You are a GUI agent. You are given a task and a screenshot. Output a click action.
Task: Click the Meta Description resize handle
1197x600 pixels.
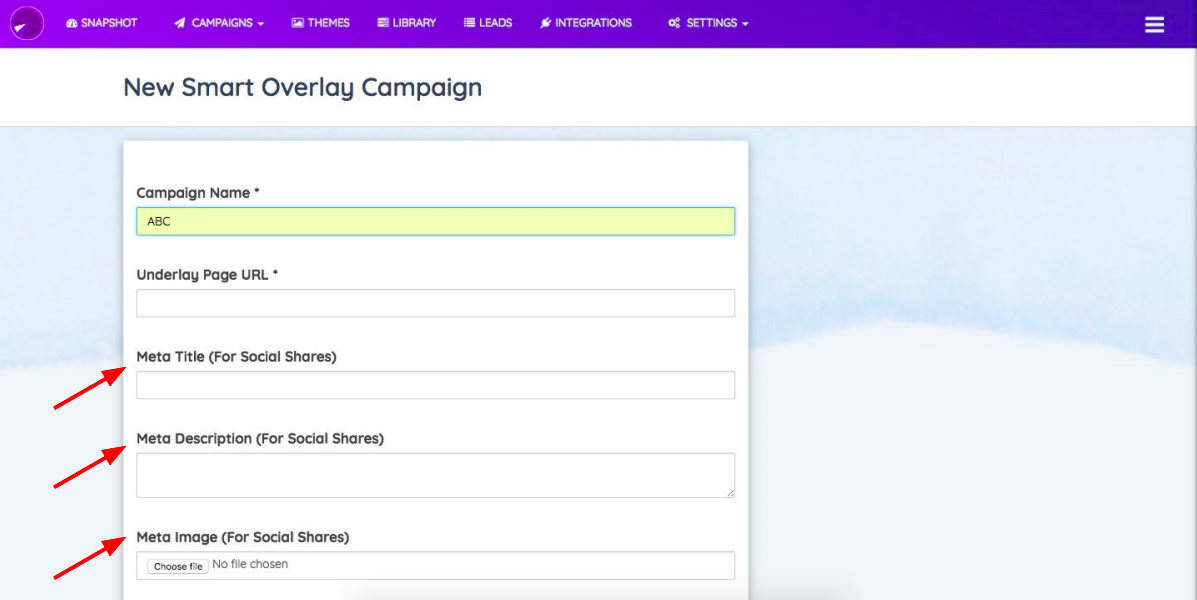(731, 493)
